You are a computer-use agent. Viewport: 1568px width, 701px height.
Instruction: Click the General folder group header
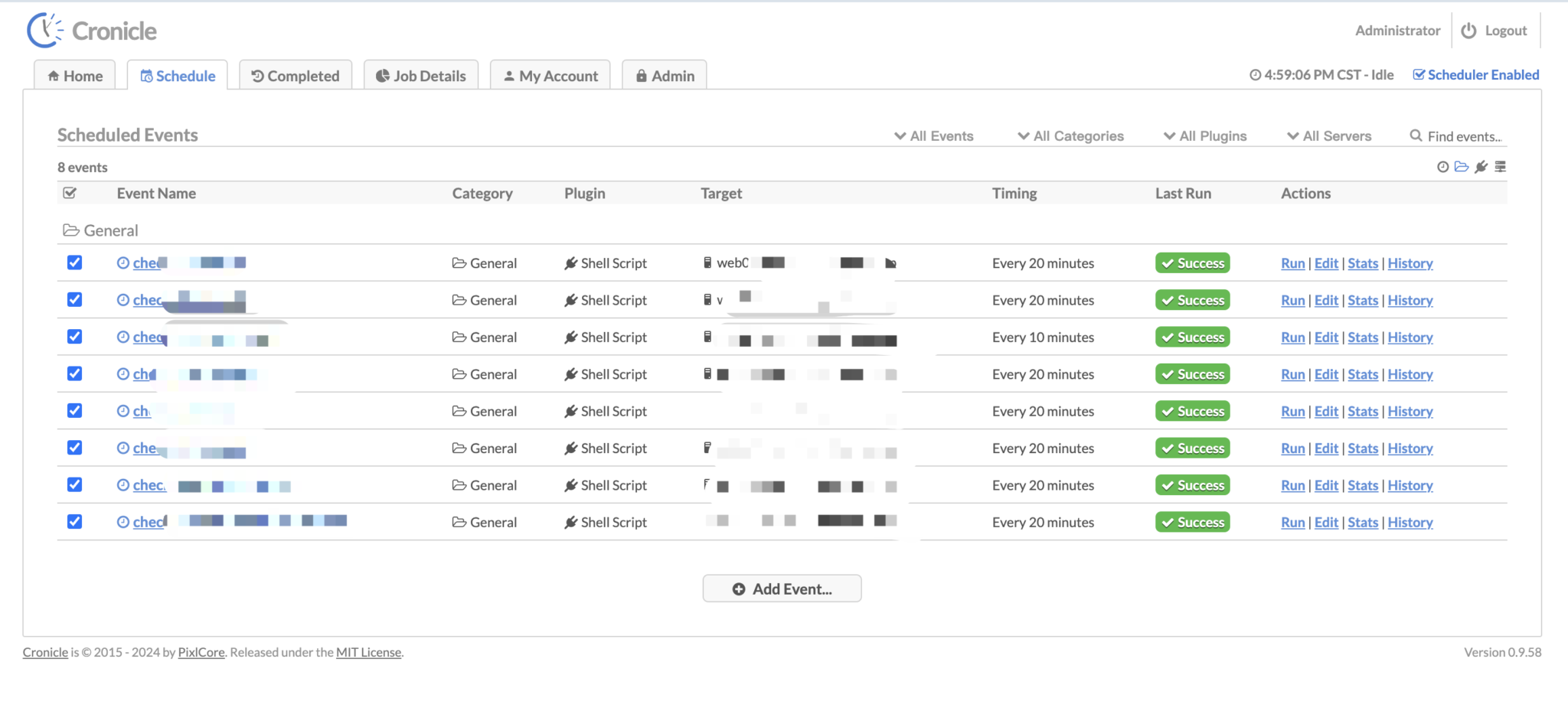pos(101,230)
